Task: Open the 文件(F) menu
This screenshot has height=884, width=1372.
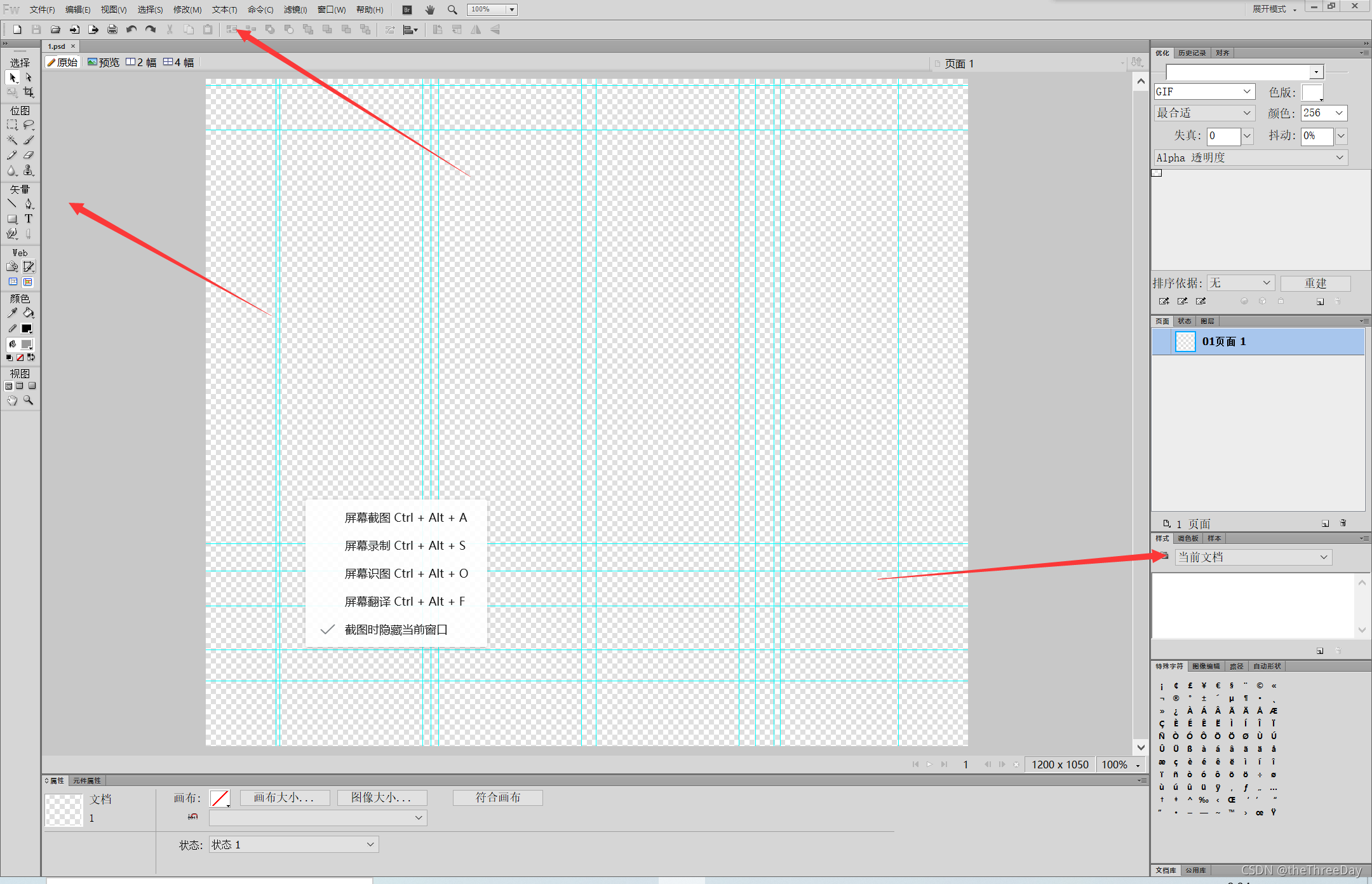Action: click(x=42, y=10)
